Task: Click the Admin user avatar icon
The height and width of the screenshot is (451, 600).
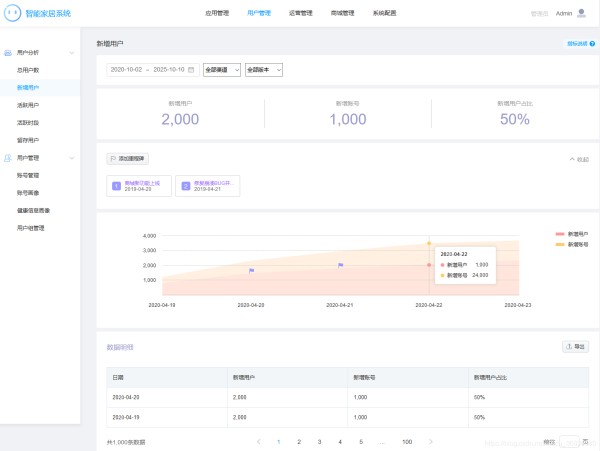Action: (x=581, y=13)
